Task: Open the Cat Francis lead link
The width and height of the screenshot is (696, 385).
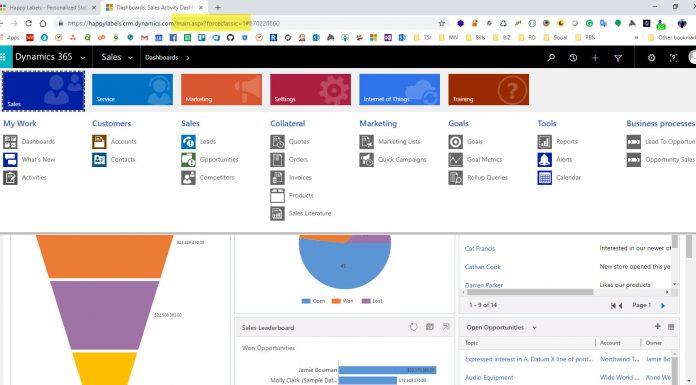Action: coord(480,249)
